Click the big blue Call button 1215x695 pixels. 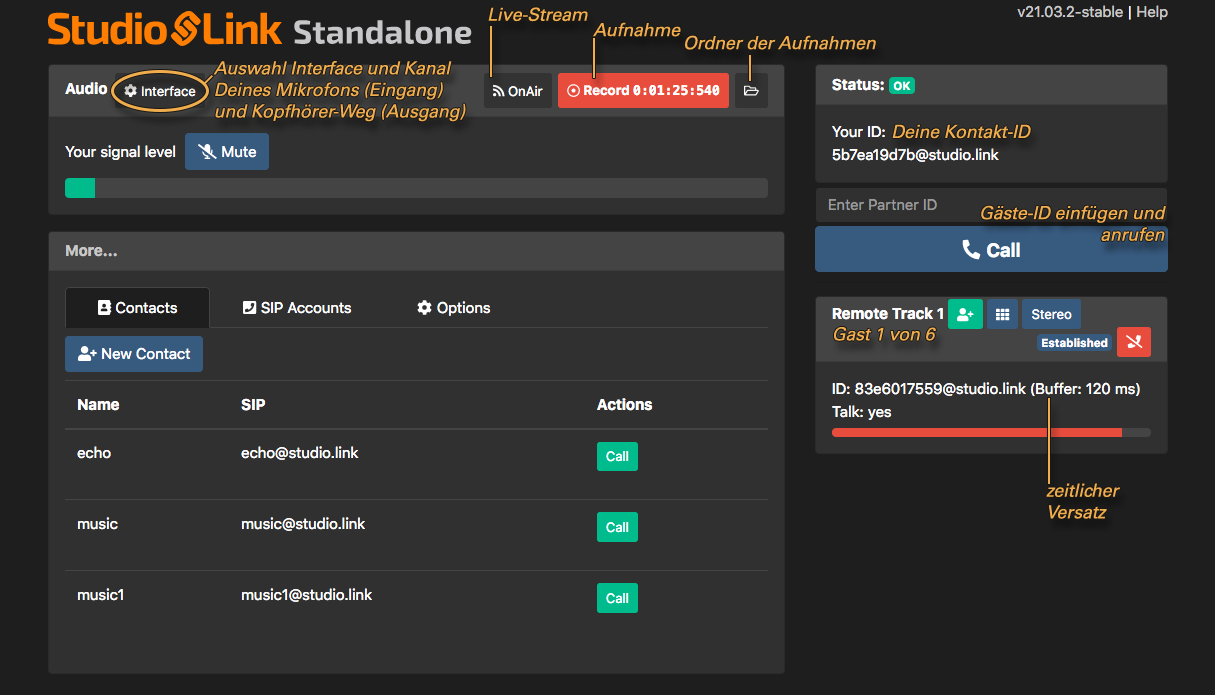click(x=991, y=249)
